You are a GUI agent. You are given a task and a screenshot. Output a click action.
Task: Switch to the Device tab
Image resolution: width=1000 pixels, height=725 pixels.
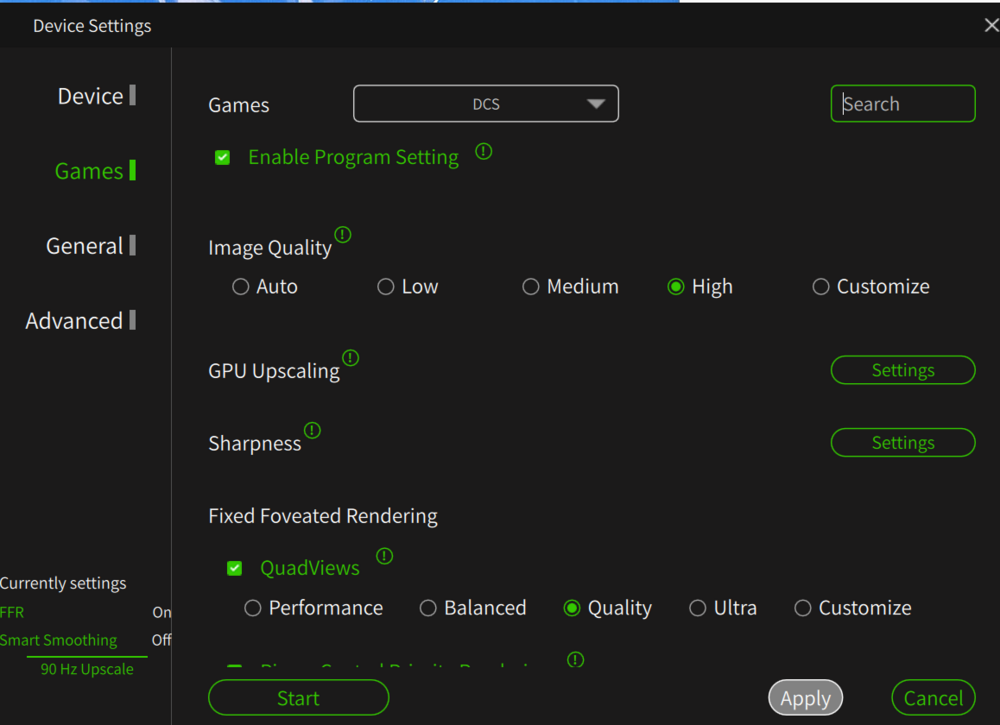click(91, 96)
